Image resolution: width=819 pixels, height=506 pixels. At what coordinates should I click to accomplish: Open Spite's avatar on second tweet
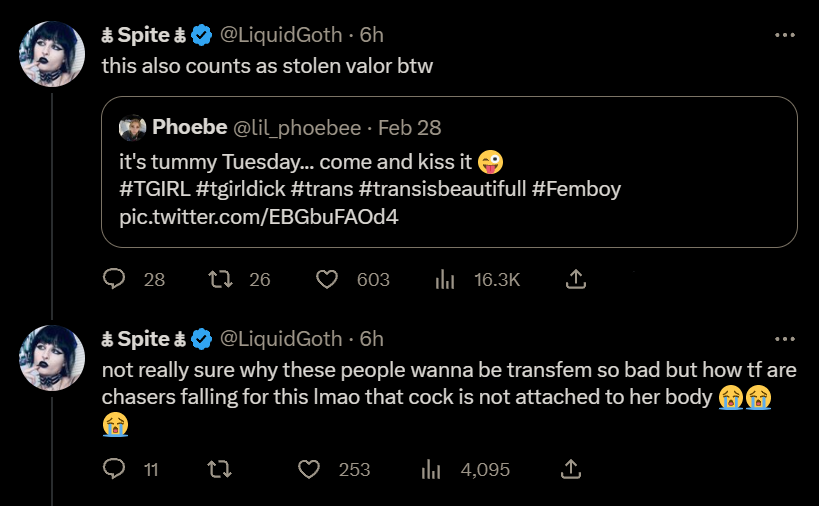click(x=52, y=358)
